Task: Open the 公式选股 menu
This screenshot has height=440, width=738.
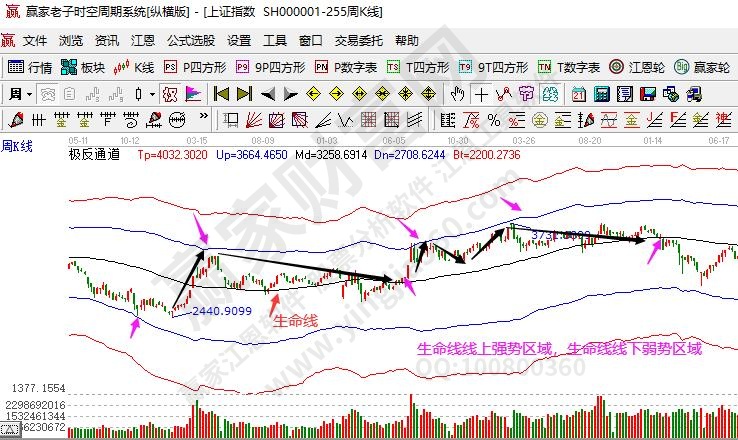Action: (x=190, y=41)
